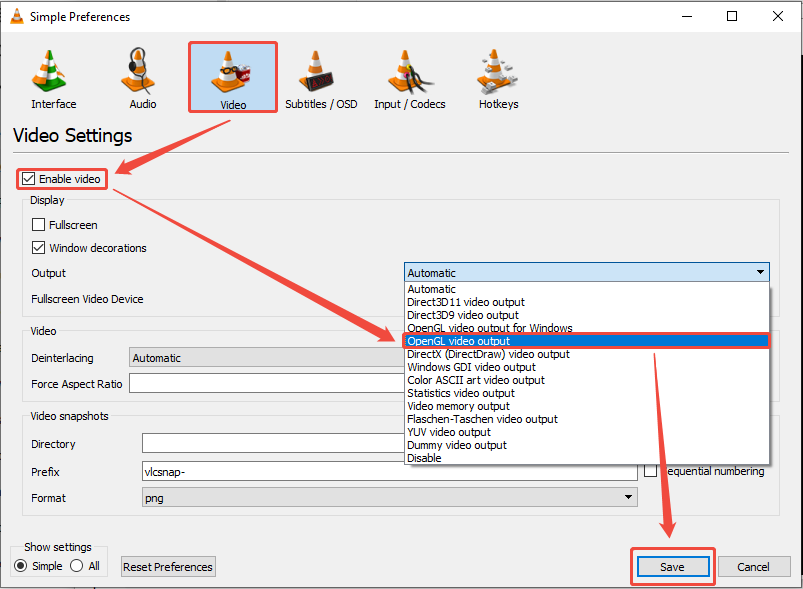
Task: Choose Direct3D11 video output option
Action: (587, 302)
